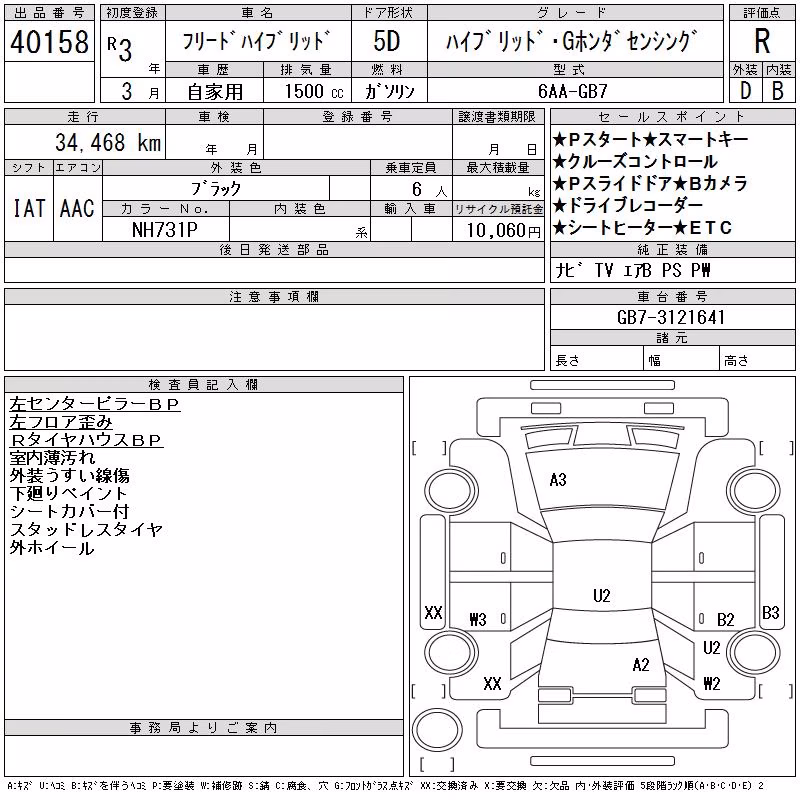
Task: Select exterior color ブラック
Action: pos(216,189)
